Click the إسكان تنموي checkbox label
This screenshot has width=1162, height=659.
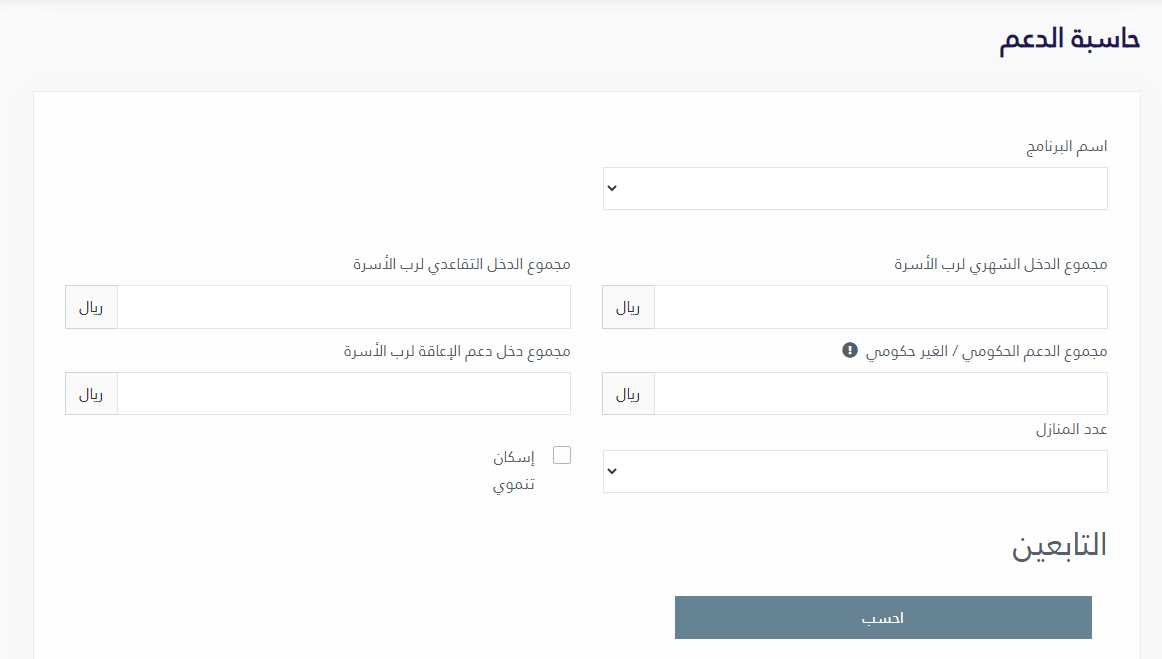tap(514, 471)
